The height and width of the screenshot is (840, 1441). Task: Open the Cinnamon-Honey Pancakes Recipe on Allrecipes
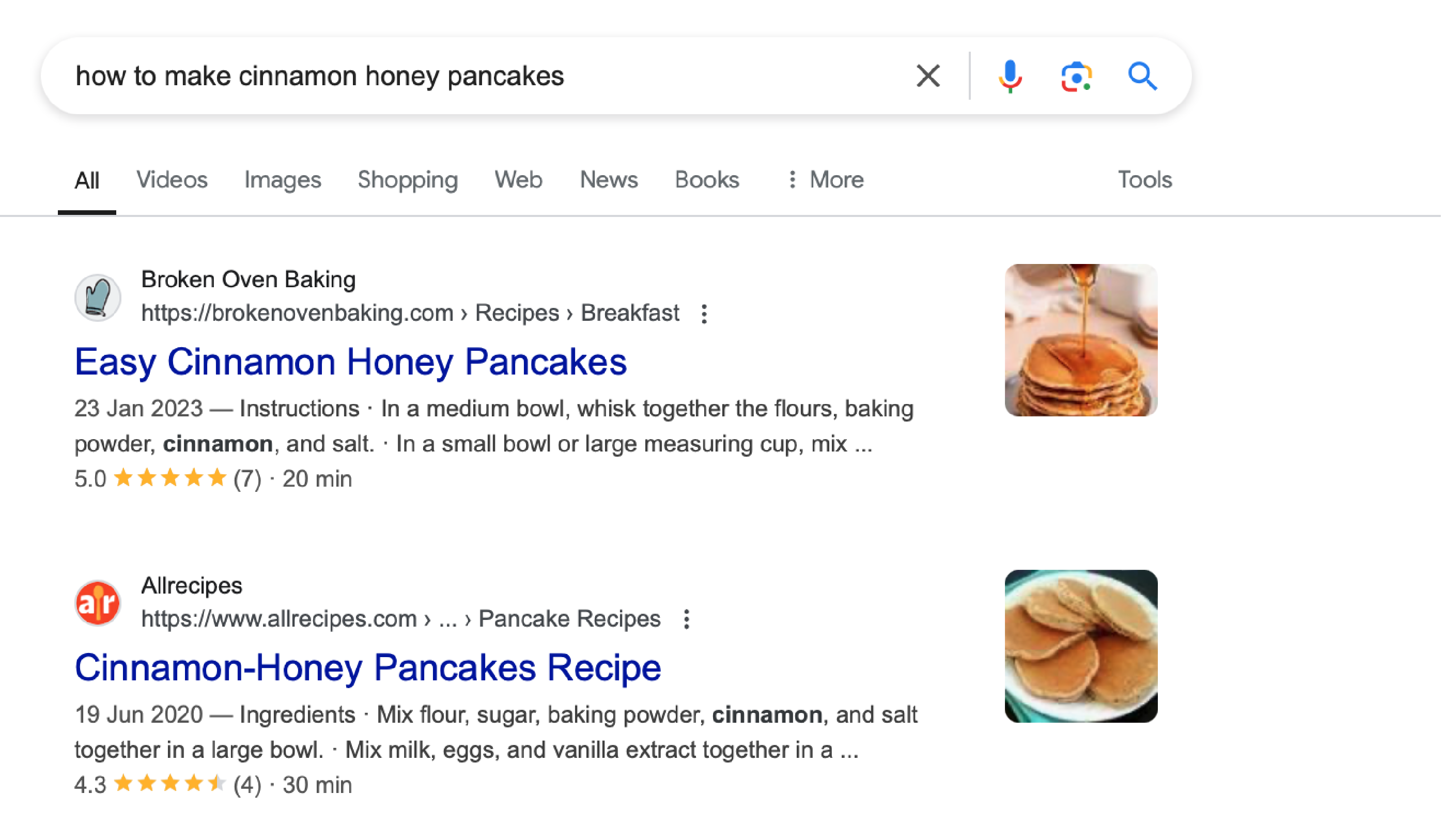click(368, 667)
